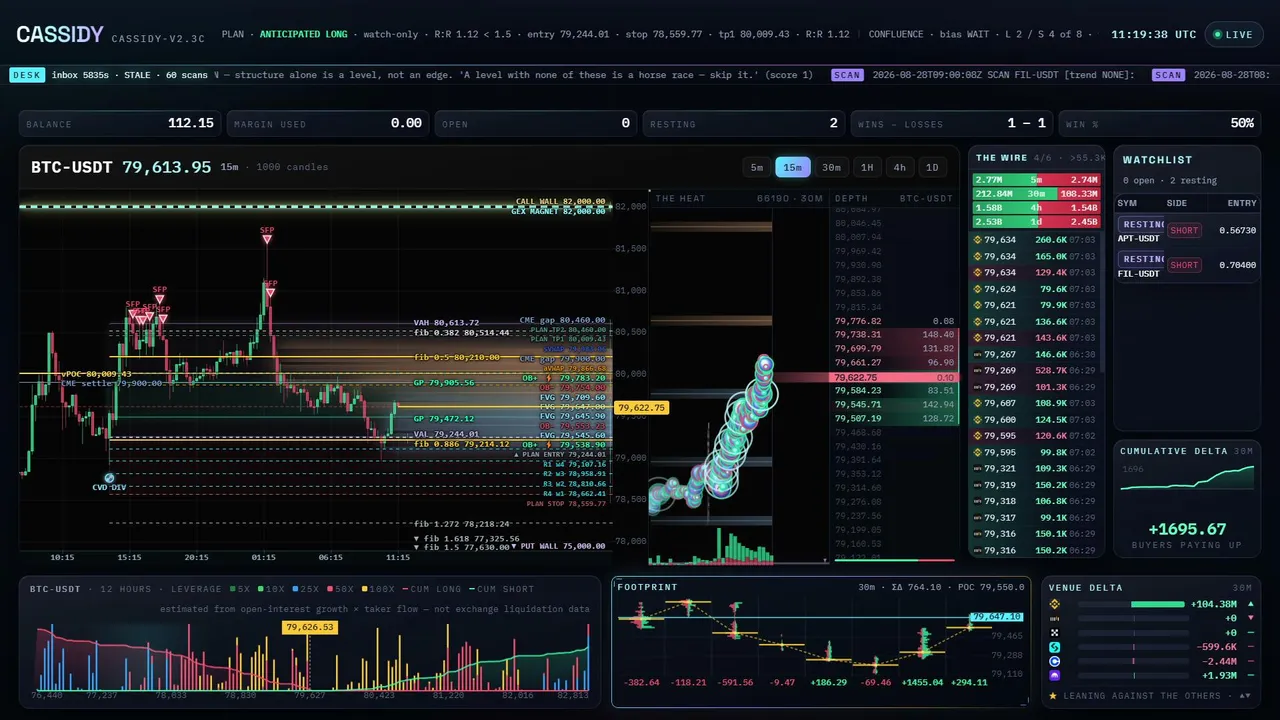Click the fib 1.618 77,325.56 down-arrow label
Image resolution: width=1280 pixels, height=720 pixels.
coord(466,538)
